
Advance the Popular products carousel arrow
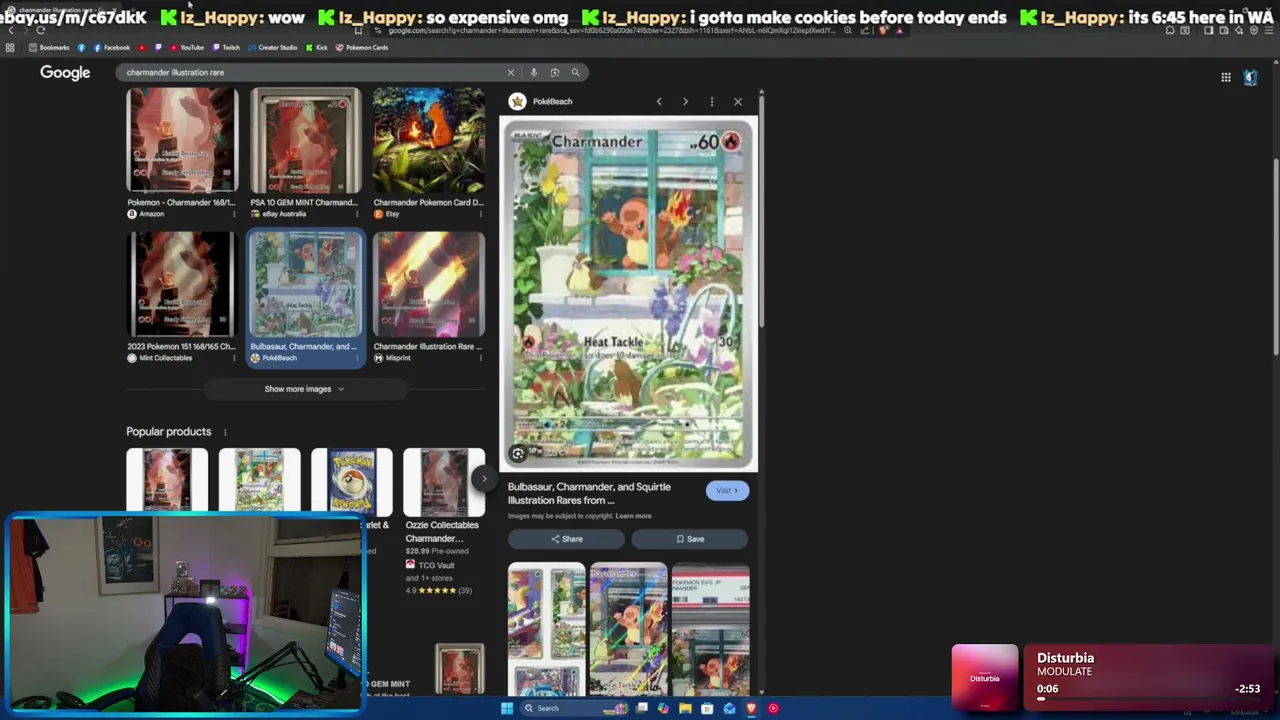(484, 479)
